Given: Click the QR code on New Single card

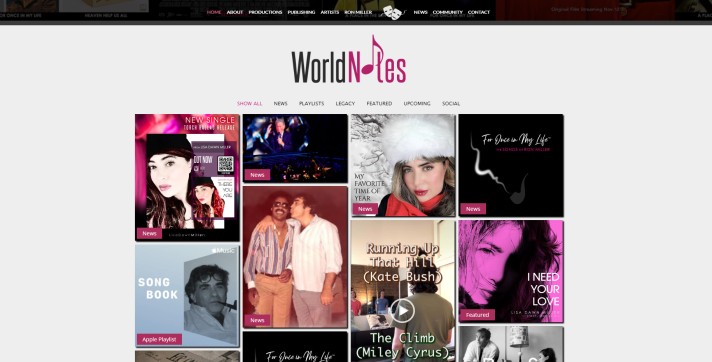Looking at the screenshot, I should click(x=226, y=165).
